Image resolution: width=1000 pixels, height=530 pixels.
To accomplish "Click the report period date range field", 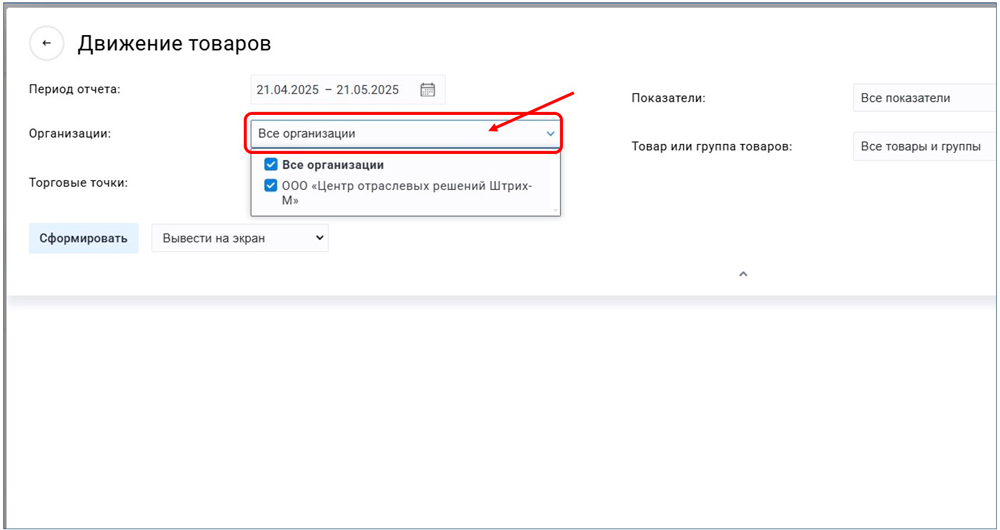I will (328, 90).
